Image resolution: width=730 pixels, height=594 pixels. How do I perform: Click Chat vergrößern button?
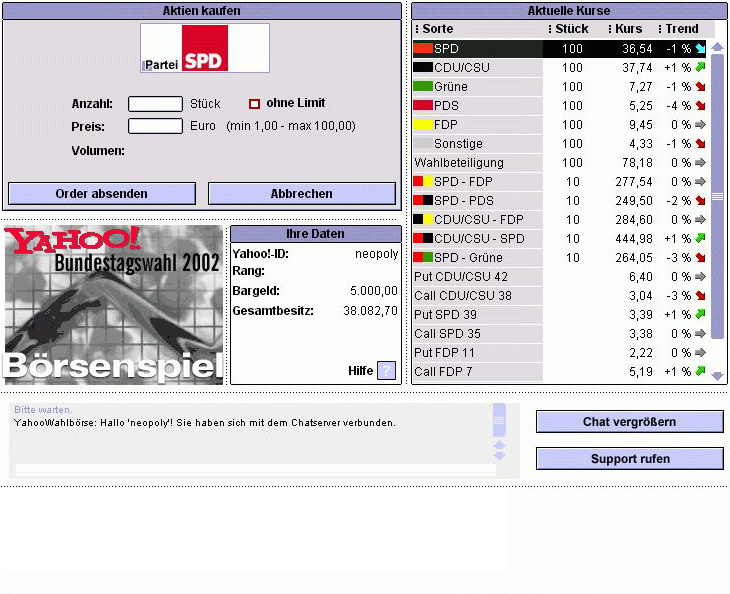630,422
